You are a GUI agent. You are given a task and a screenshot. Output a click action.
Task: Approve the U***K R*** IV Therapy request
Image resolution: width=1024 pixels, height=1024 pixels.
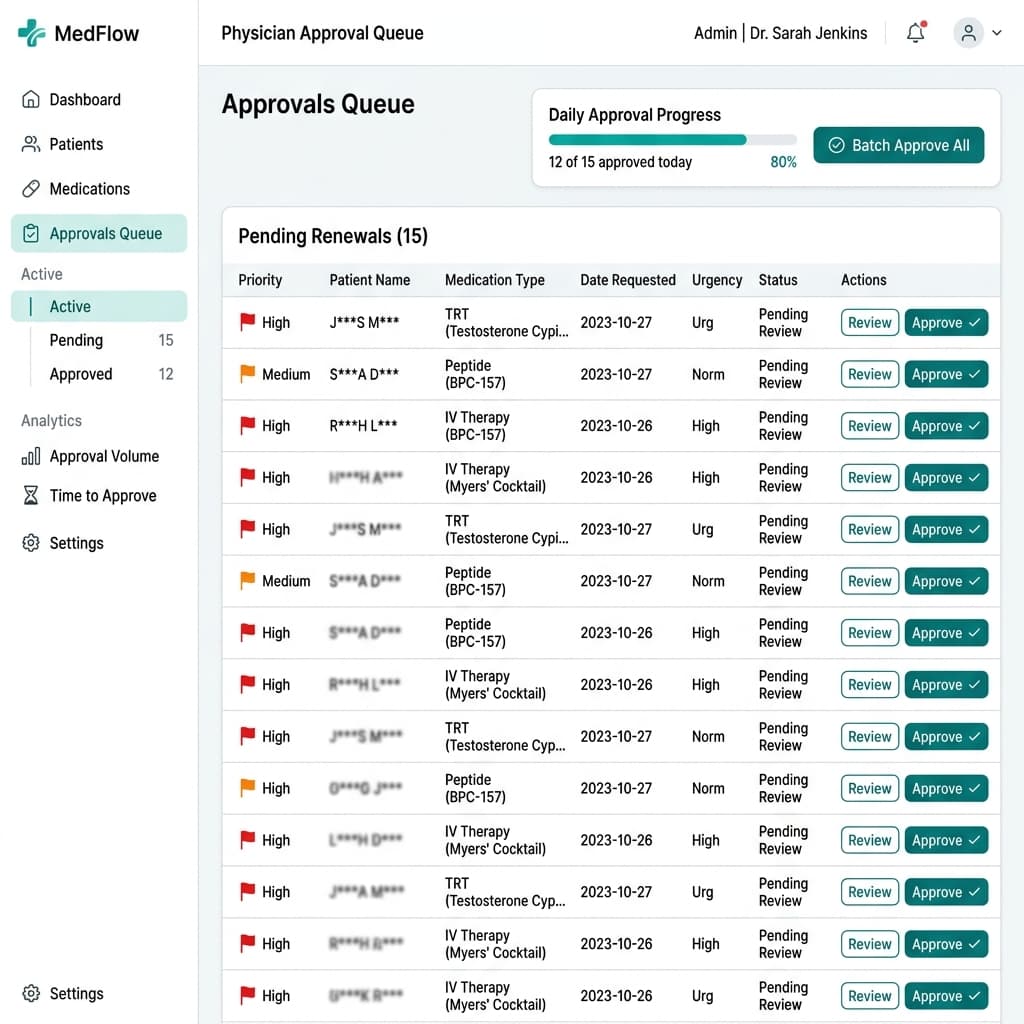click(946, 996)
